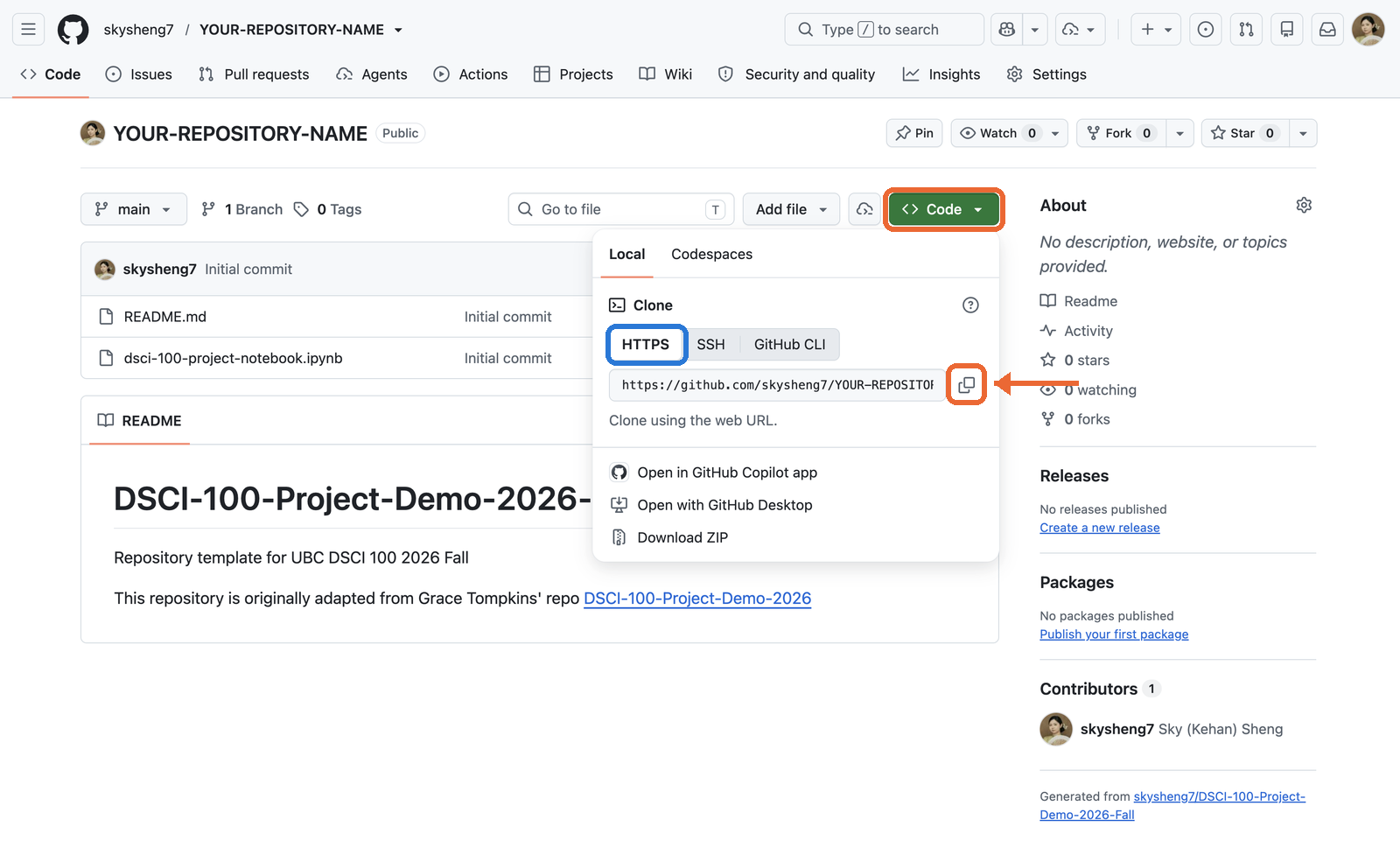The height and width of the screenshot is (841, 1400).
Task: Open the hamburger navigation menu
Action: pyautogui.click(x=29, y=30)
